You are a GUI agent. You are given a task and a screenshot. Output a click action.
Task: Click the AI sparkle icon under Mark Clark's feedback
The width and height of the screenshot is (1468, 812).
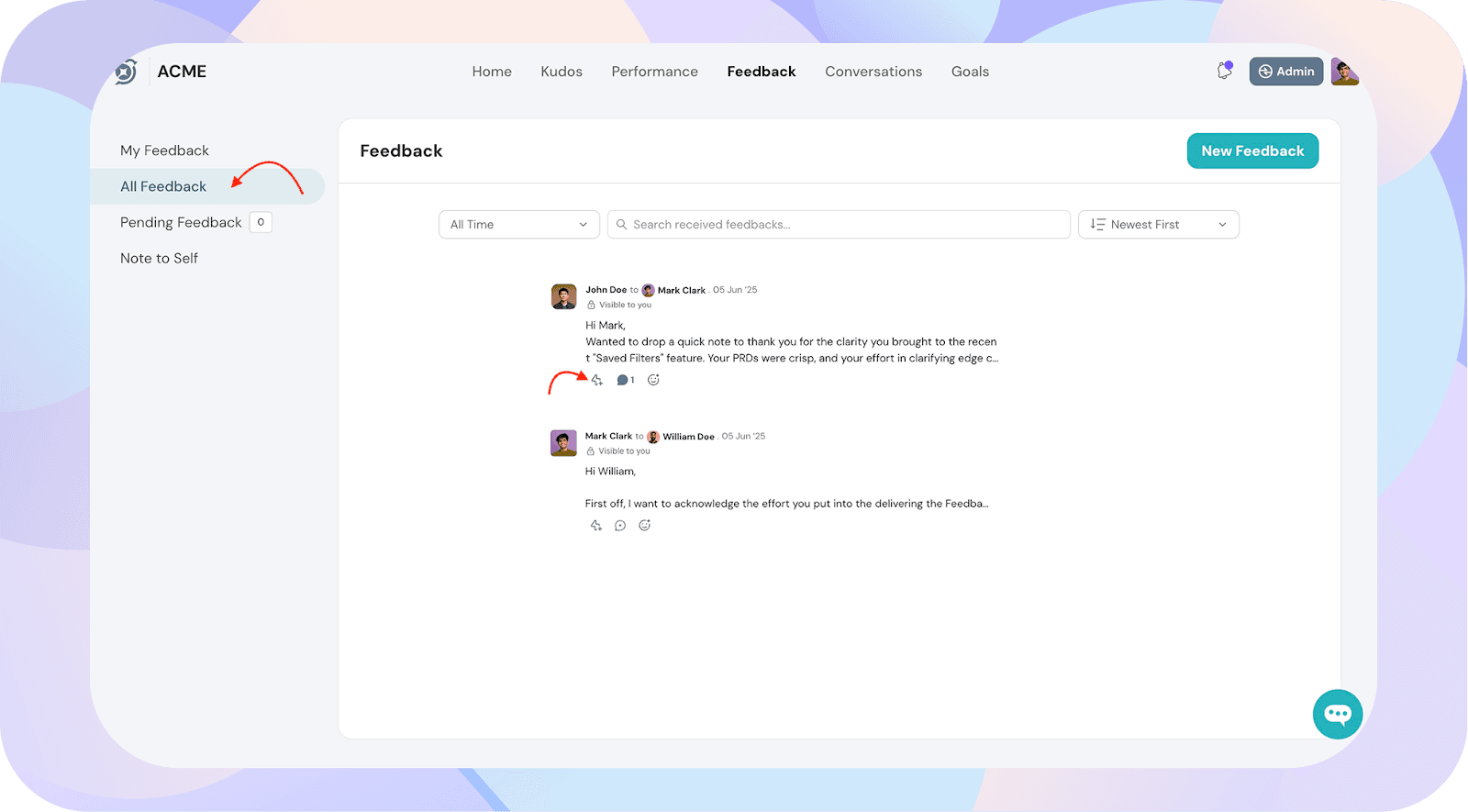596,526
